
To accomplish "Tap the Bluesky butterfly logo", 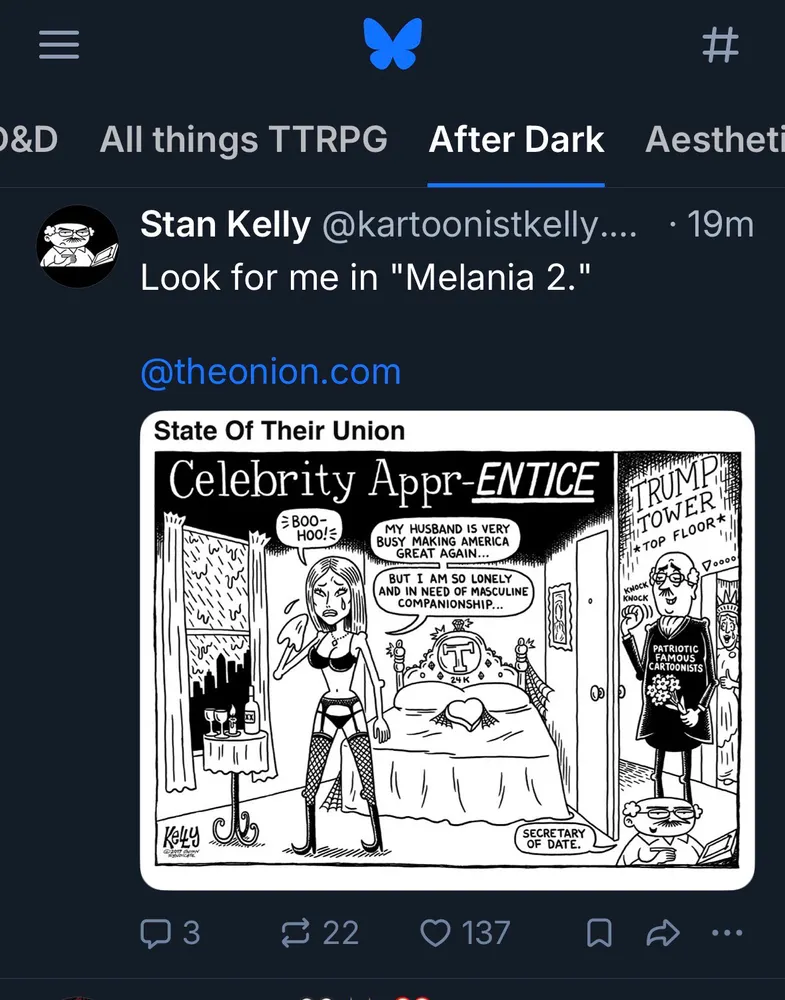I will 393,45.
